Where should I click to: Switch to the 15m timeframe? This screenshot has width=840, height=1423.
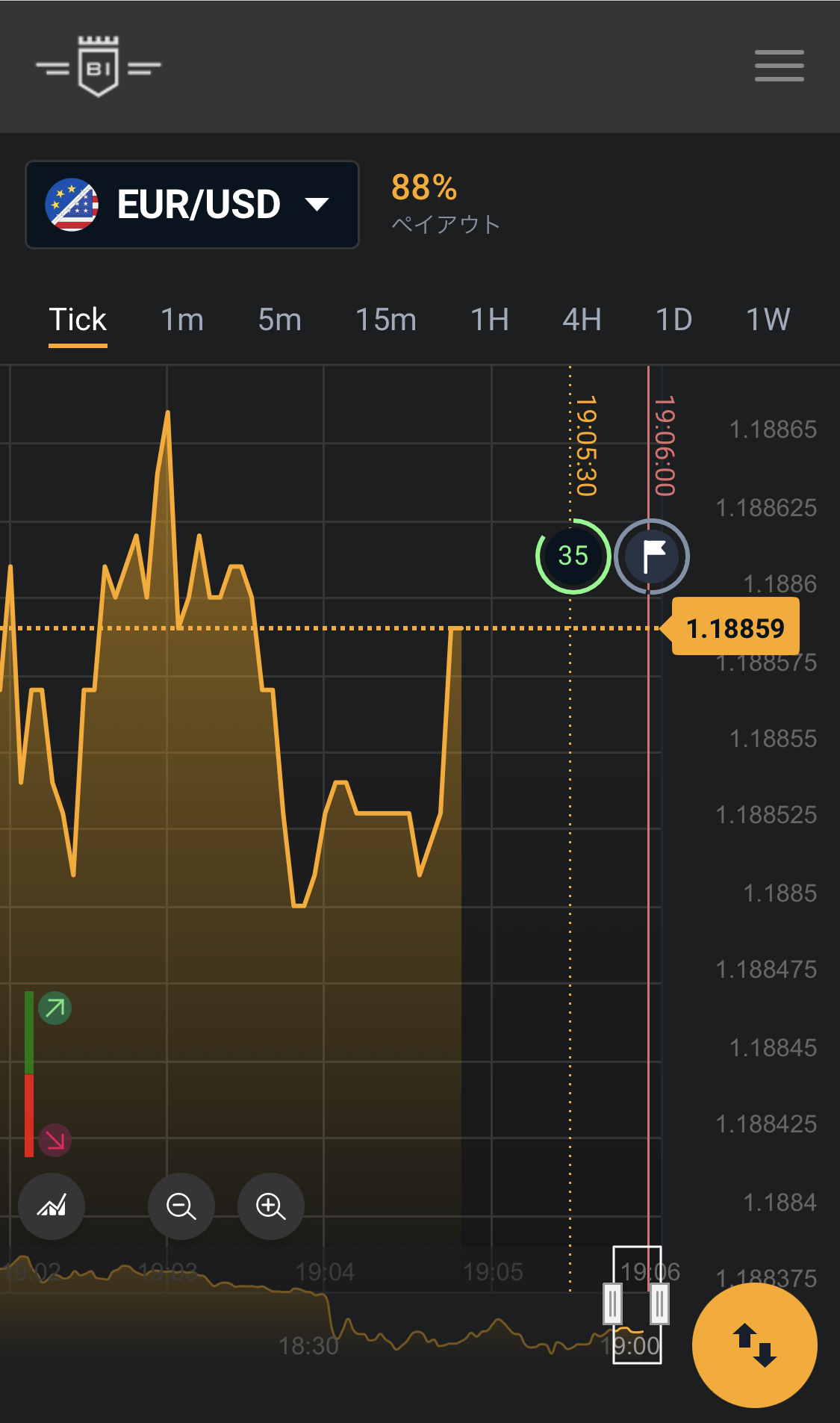tap(386, 320)
